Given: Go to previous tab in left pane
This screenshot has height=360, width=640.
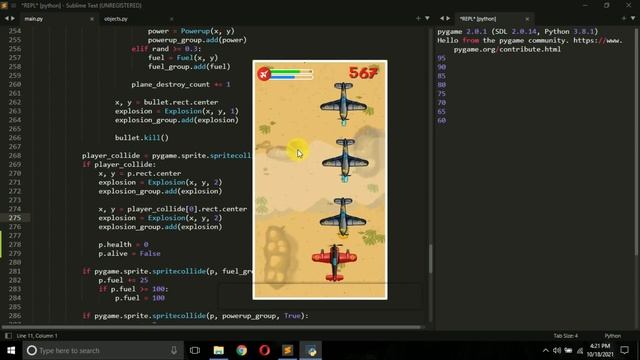Looking at the screenshot, I should [x=6, y=18].
